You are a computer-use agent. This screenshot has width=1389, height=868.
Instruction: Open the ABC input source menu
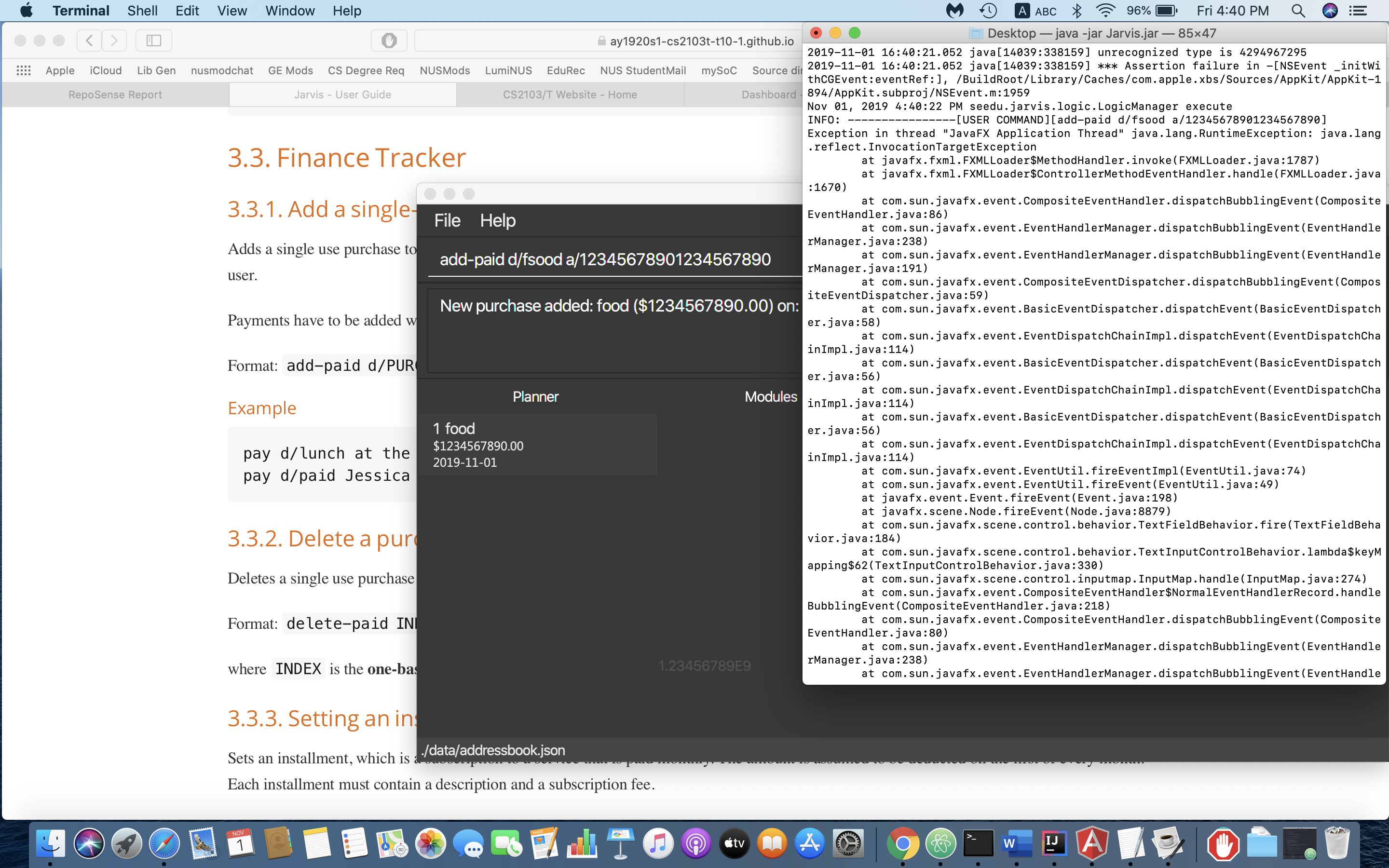1035,11
